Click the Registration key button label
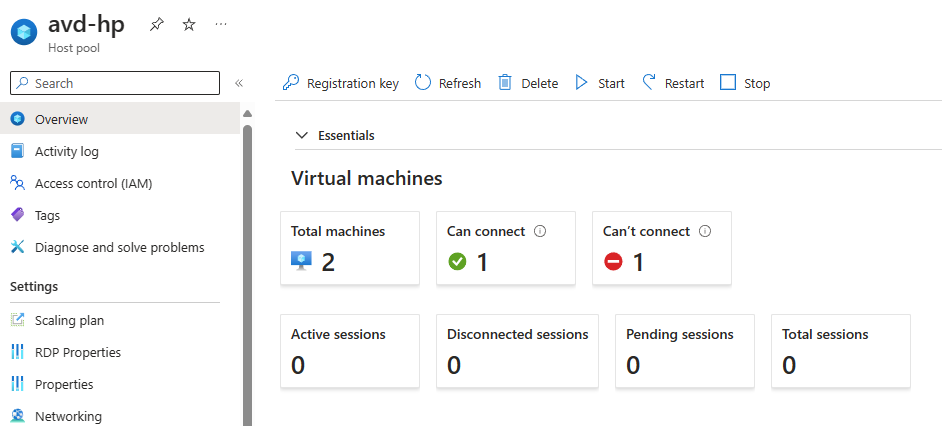This screenshot has height=426, width=942. point(353,84)
